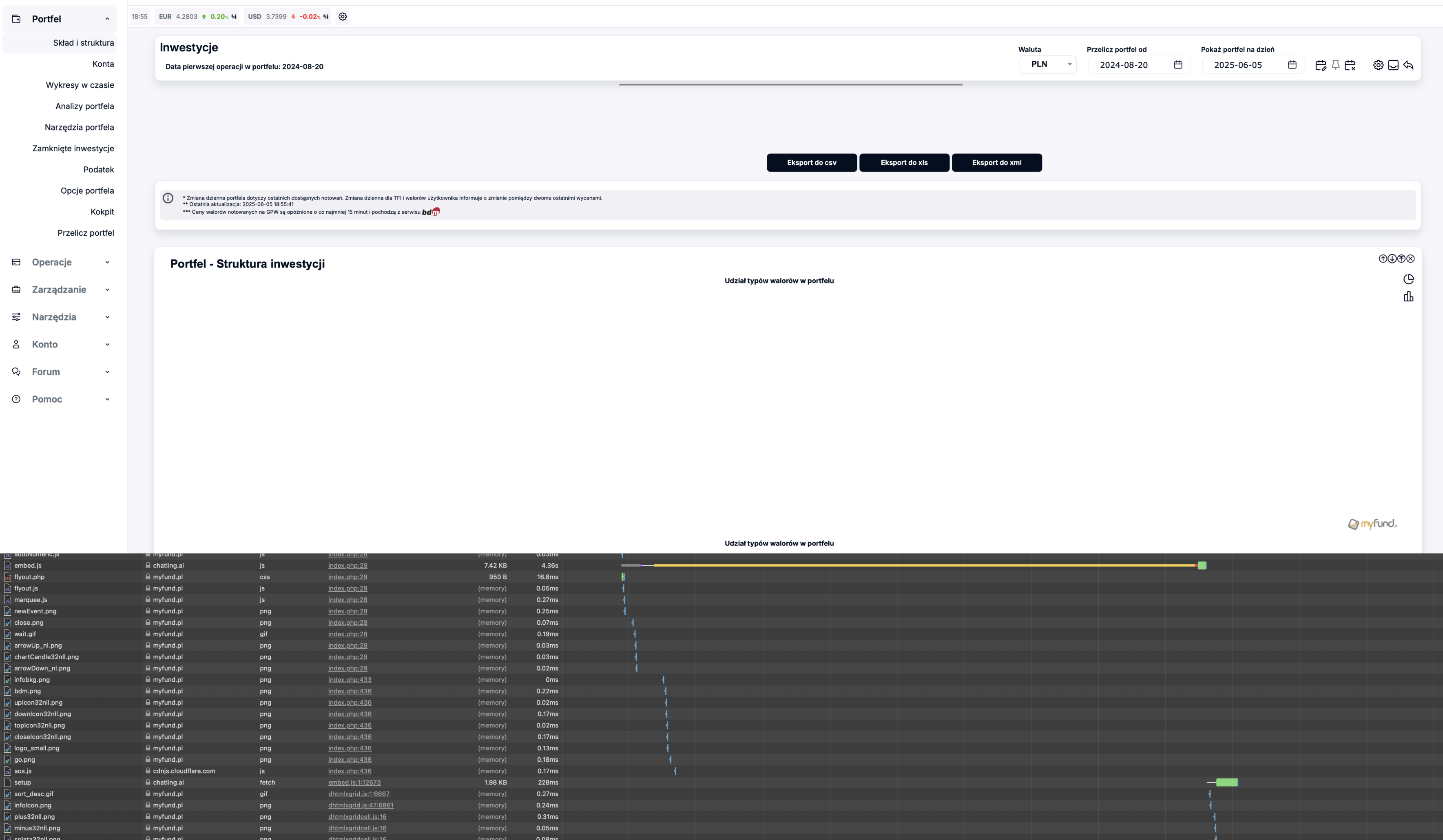Move the Struktura inwestycji panel up

pos(1382,259)
